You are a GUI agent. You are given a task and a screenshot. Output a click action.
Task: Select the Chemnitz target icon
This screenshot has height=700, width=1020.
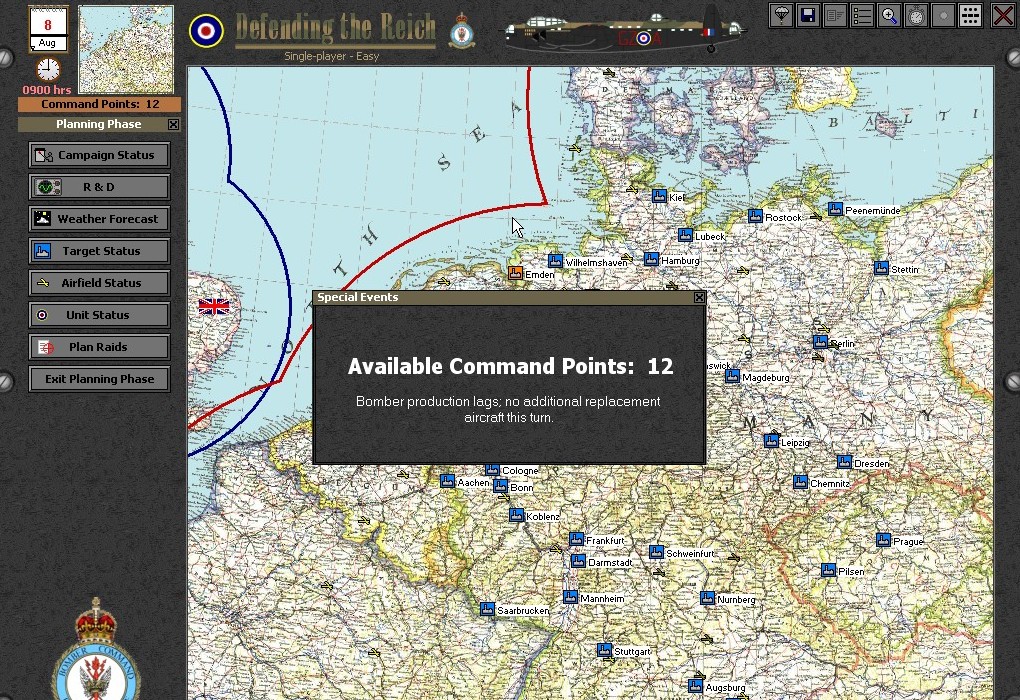(x=800, y=482)
